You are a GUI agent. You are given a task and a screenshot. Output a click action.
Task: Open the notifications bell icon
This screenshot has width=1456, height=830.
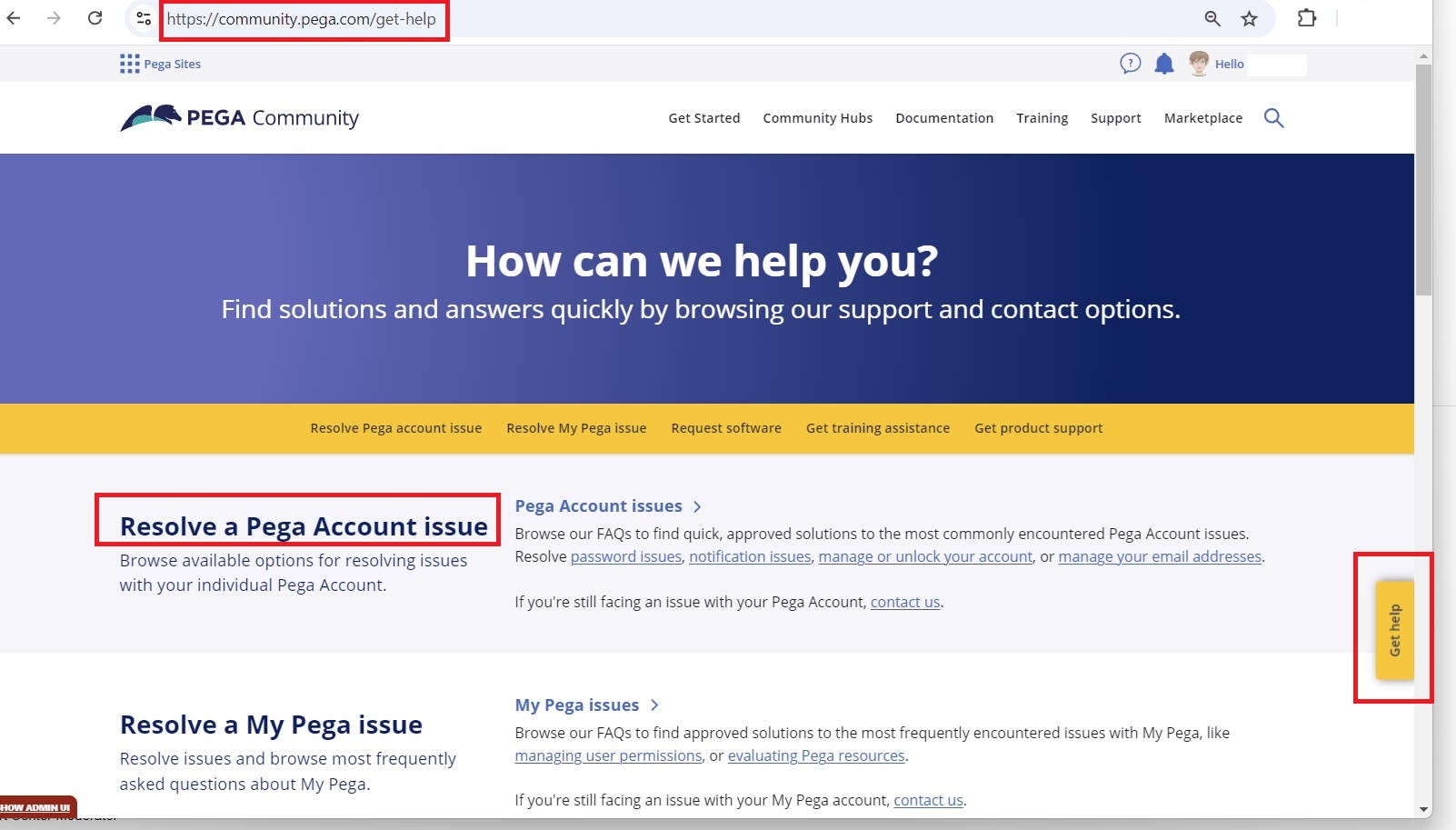click(x=1164, y=64)
